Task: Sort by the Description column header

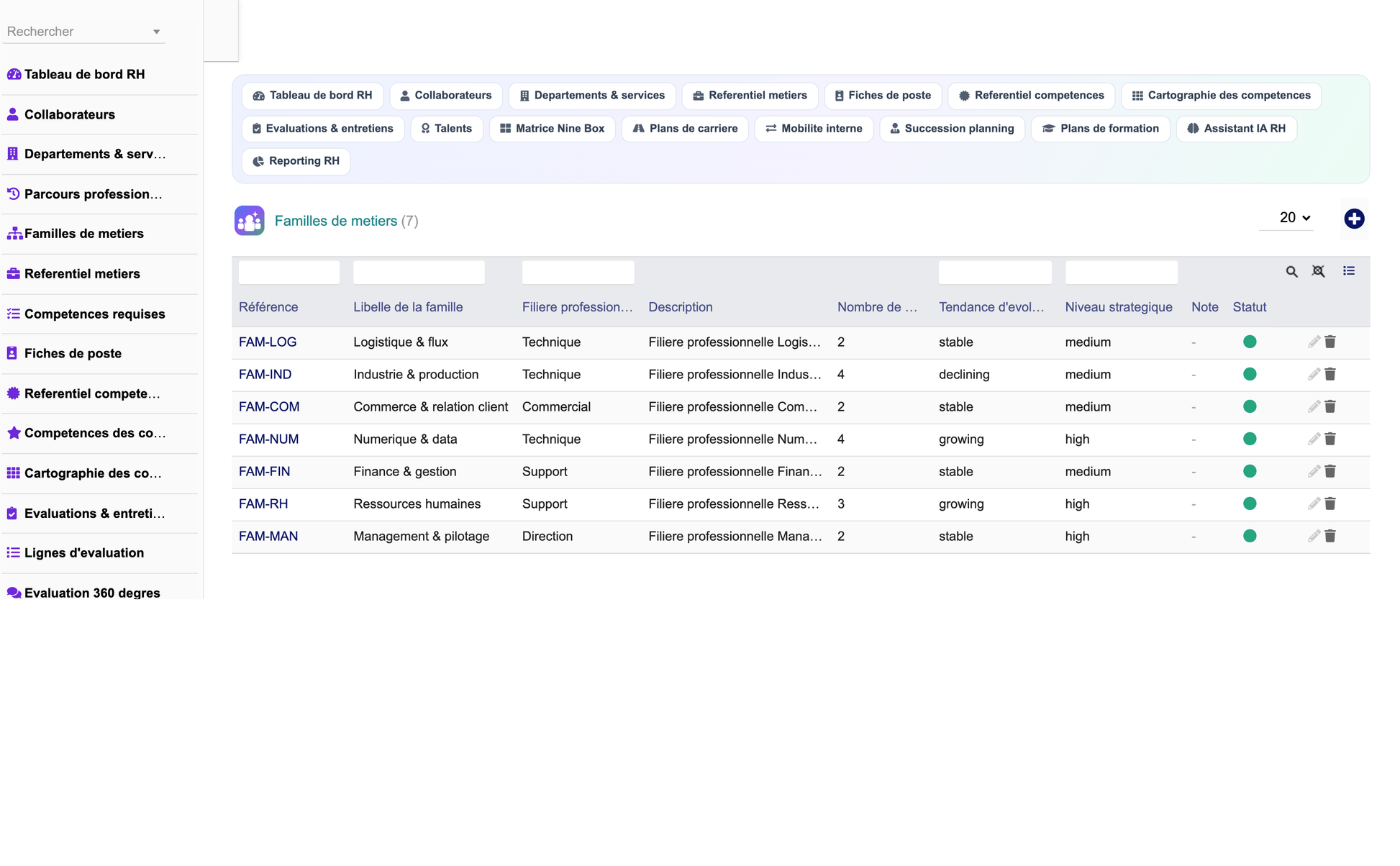Action: coord(681,307)
